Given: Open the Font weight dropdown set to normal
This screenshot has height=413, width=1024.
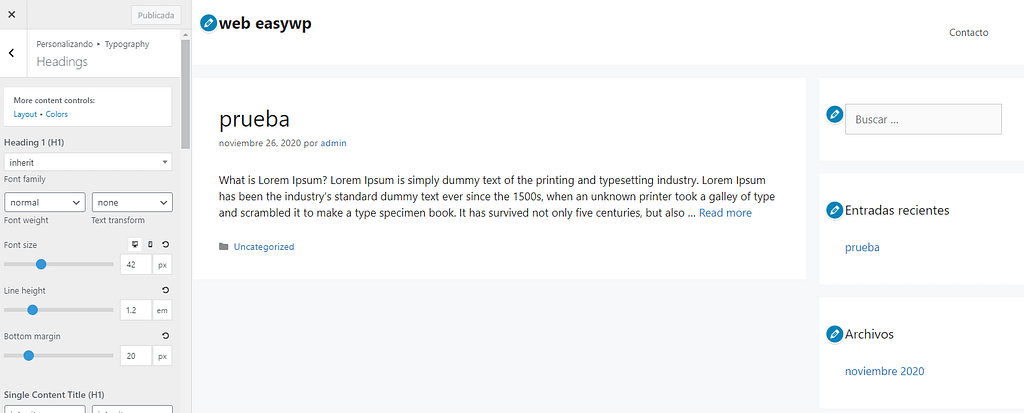Looking at the screenshot, I should coord(44,203).
